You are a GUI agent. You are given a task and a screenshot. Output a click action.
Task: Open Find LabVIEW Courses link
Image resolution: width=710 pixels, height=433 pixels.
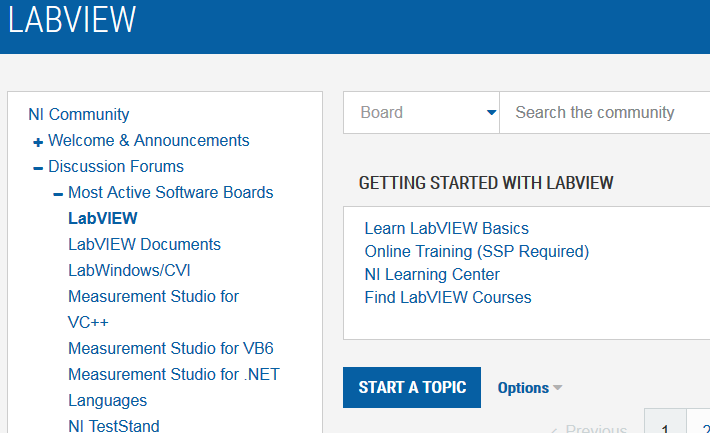tap(448, 297)
